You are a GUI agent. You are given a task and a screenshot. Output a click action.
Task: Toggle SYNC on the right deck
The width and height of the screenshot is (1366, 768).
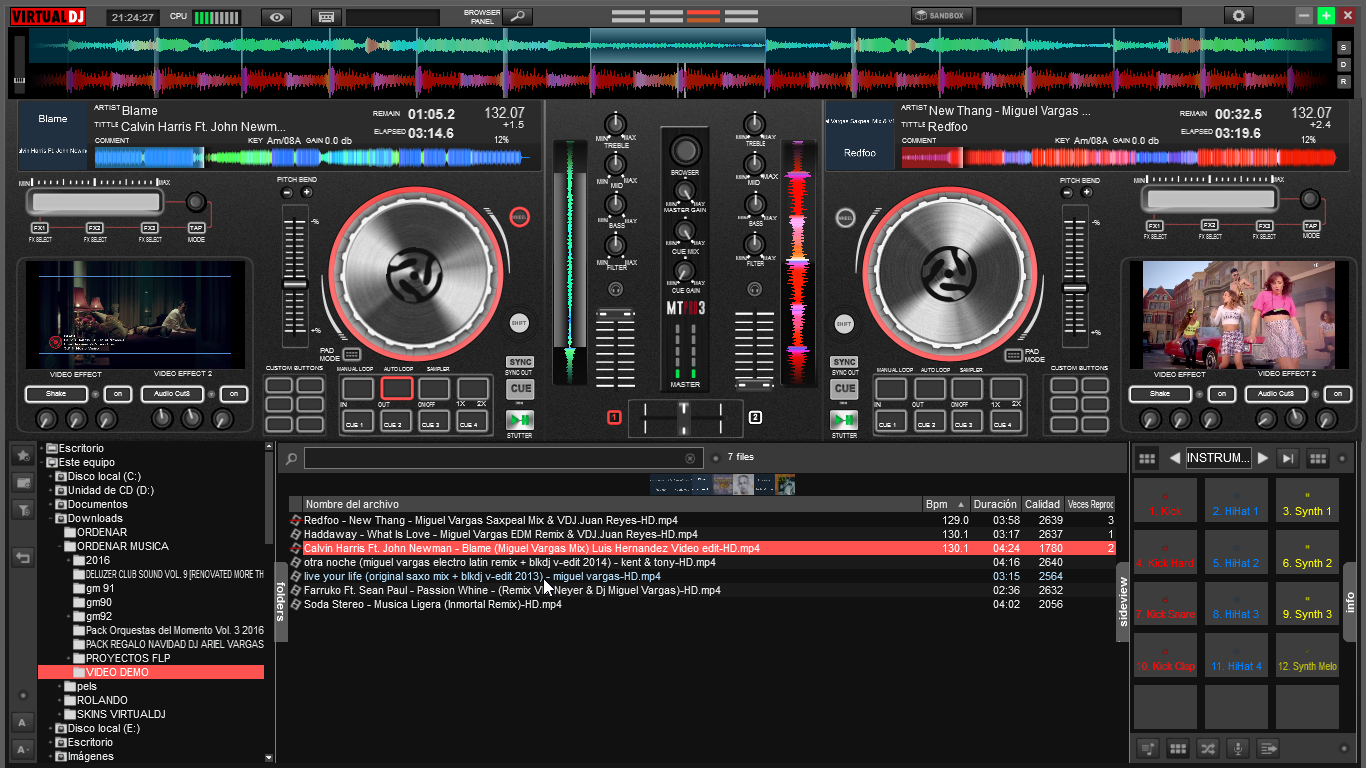click(845, 362)
